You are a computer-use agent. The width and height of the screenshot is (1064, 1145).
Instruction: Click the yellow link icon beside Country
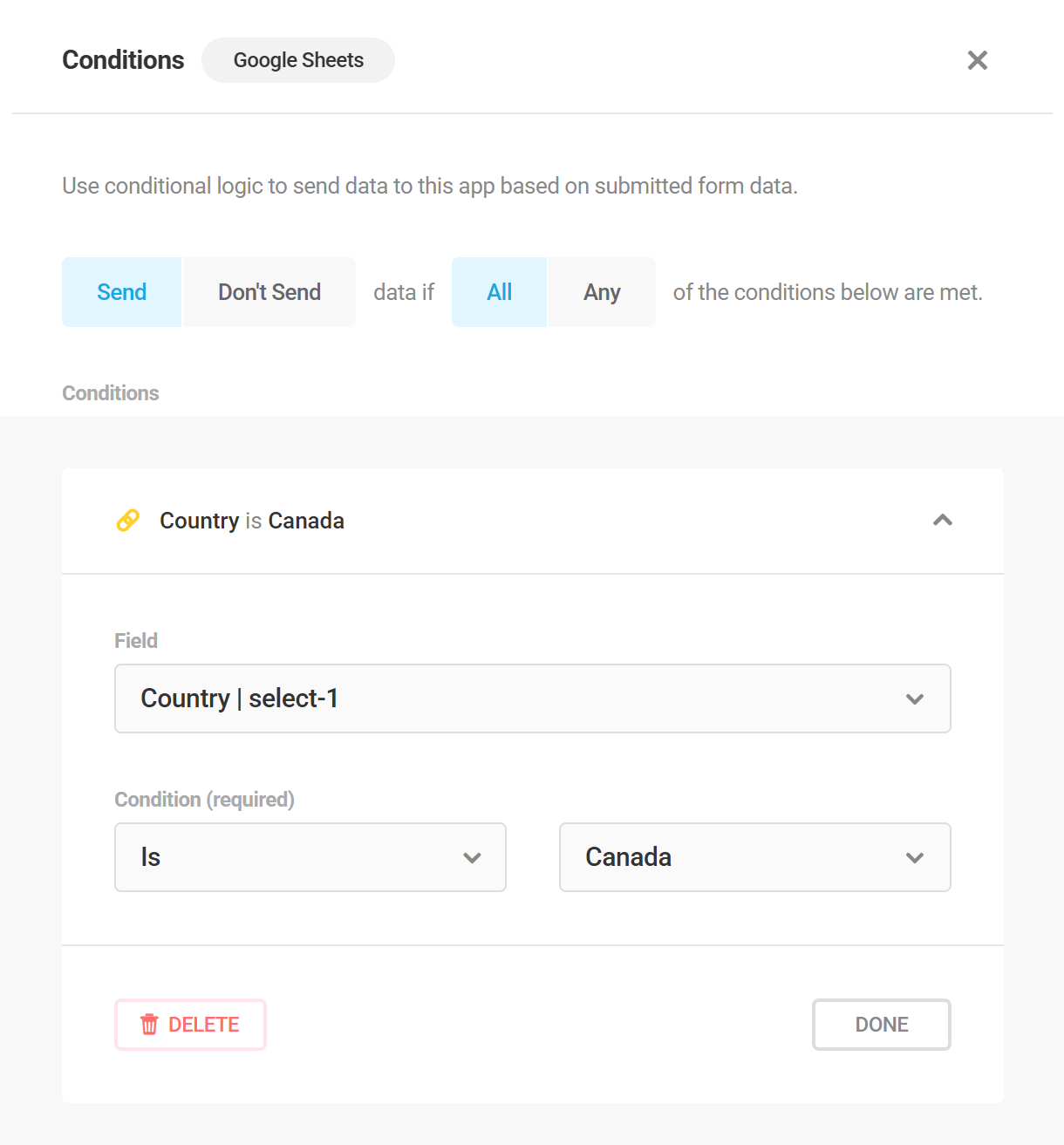128,521
